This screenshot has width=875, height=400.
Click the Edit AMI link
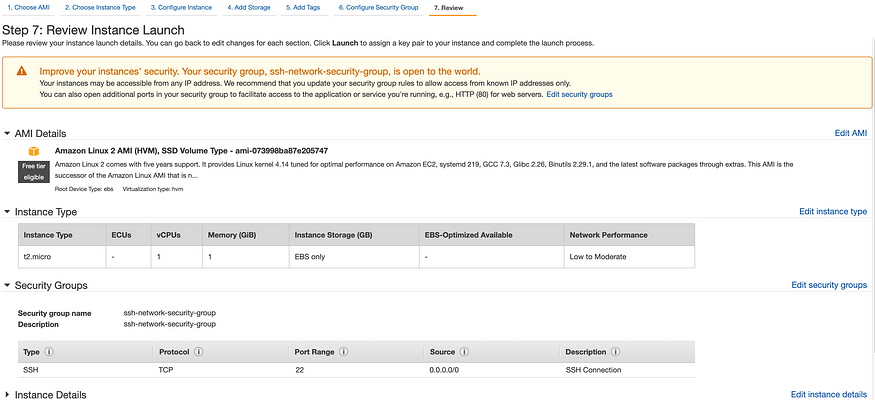point(850,133)
